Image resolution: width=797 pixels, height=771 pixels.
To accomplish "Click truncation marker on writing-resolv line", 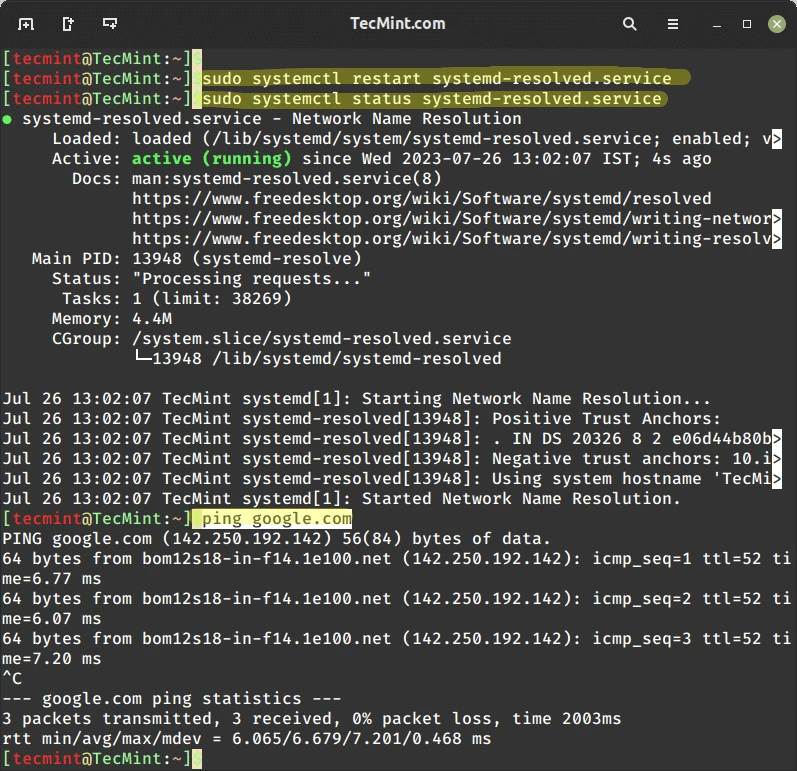I will [777, 239].
